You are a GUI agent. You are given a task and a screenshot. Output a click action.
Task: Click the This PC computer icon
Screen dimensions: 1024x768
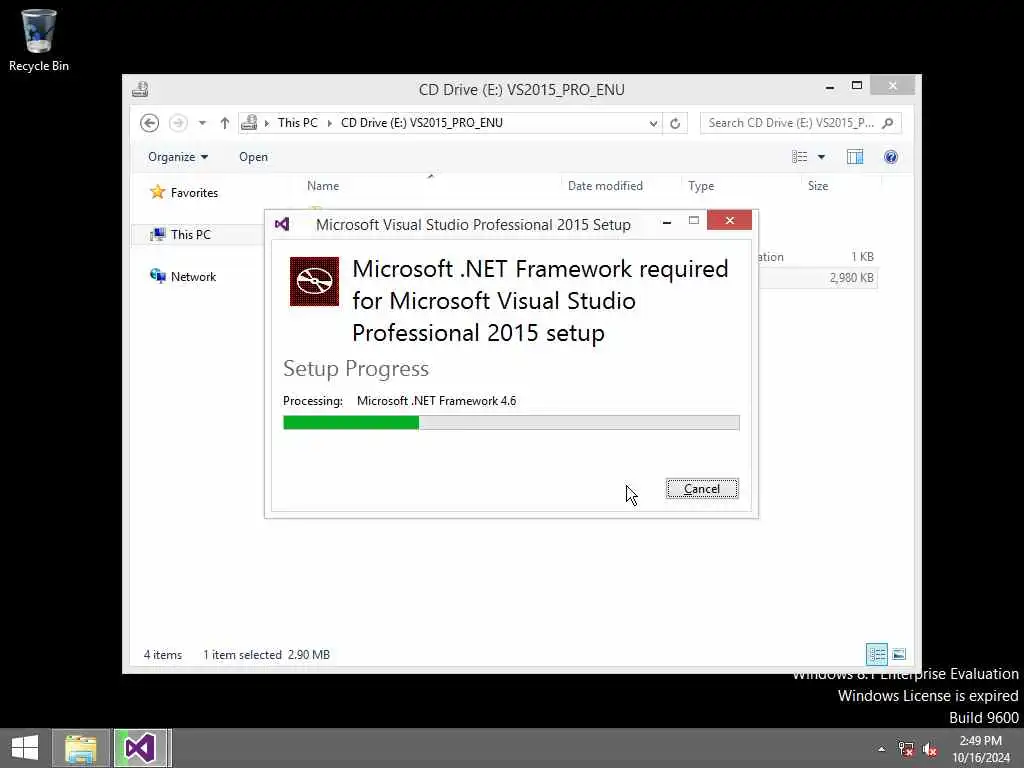pos(157,234)
